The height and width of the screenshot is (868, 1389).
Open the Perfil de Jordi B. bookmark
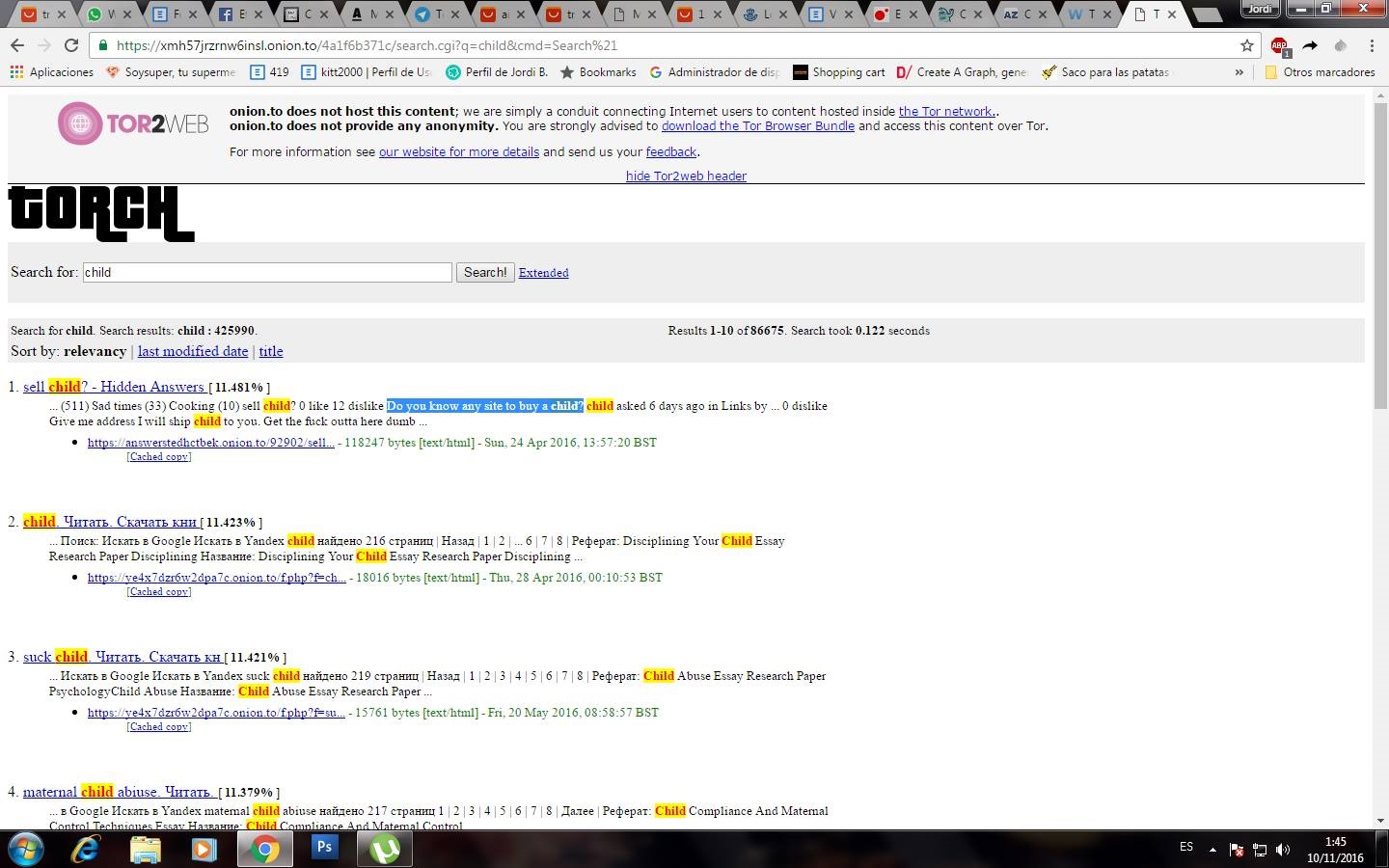tap(496, 72)
